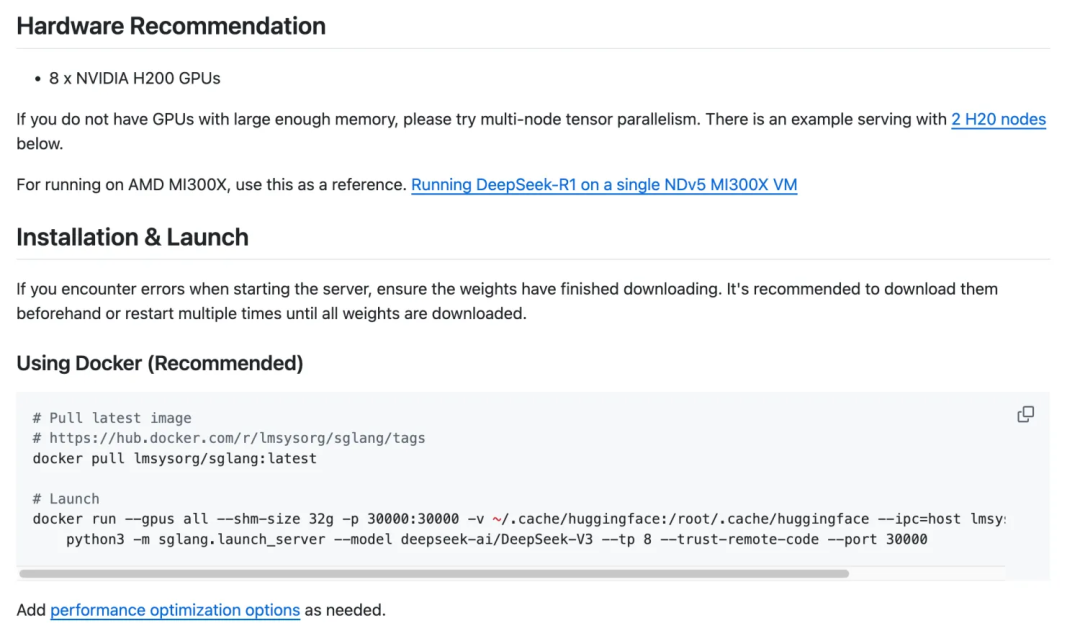1080x631 pixels.
Task: Follow the "performance optimization options" link
Action: [x=175, y=610]
